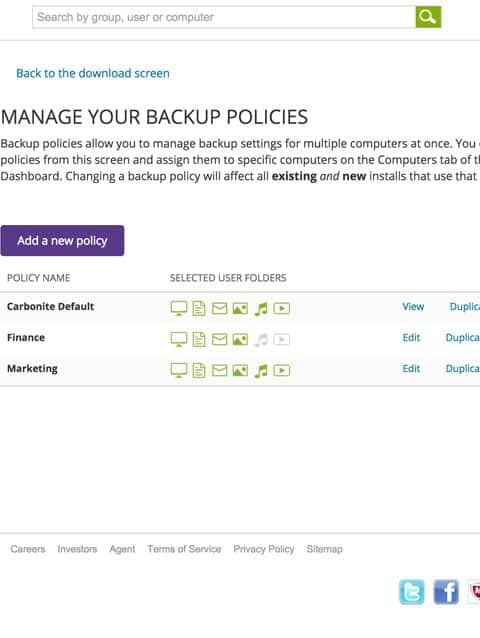Click the Carbonite Default desktop folder icon
The image size is (480, 638).
coord(179,308)
